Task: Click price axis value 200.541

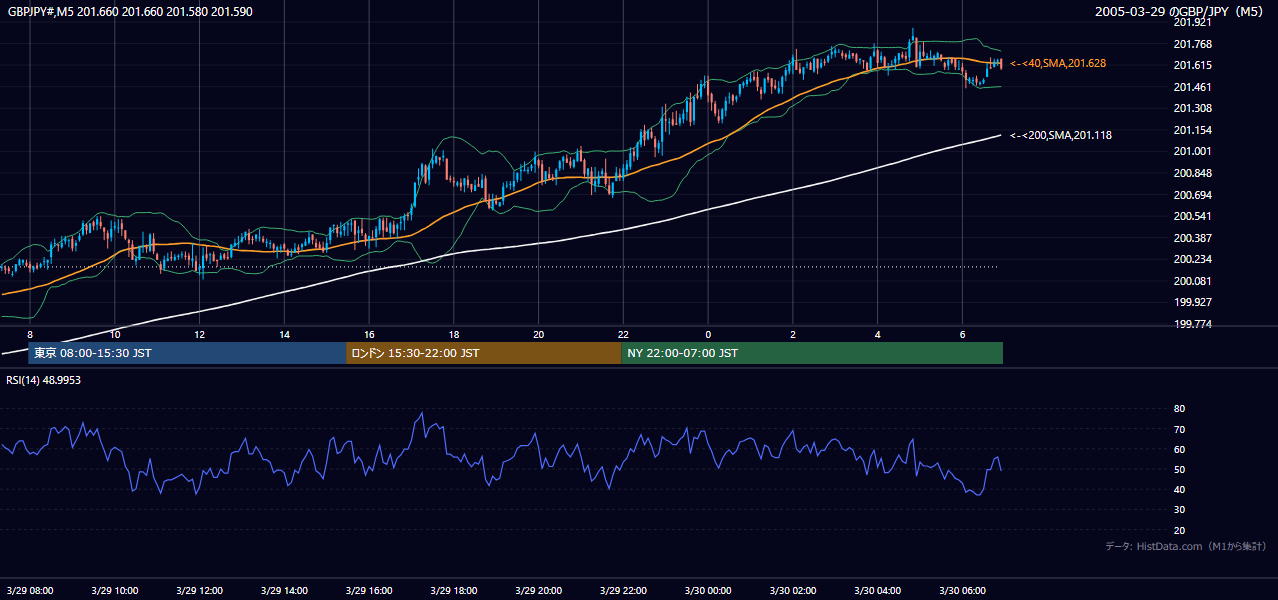Action: pyautogui.click(x=1192, y=216)
